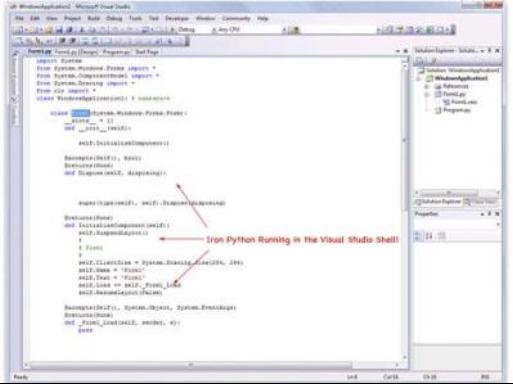The image size is (513, 384).
Task: Click the Save All toolbar icon
Action: 70,30
